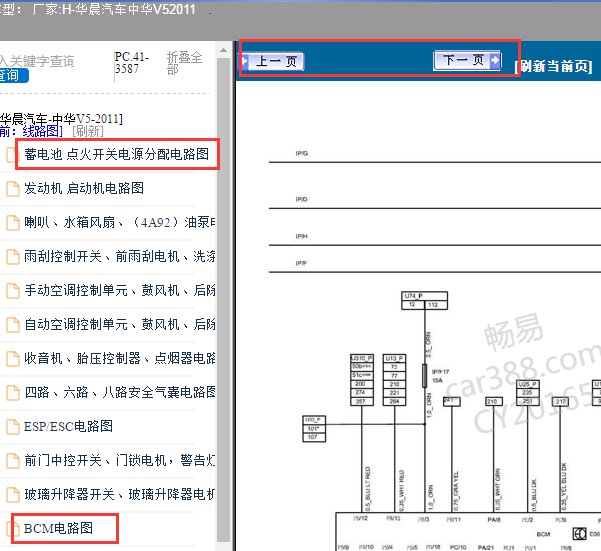Open 雨刮控制开关、前雨刮电机 item
The image size is (601, 551).
coord(120,256)
